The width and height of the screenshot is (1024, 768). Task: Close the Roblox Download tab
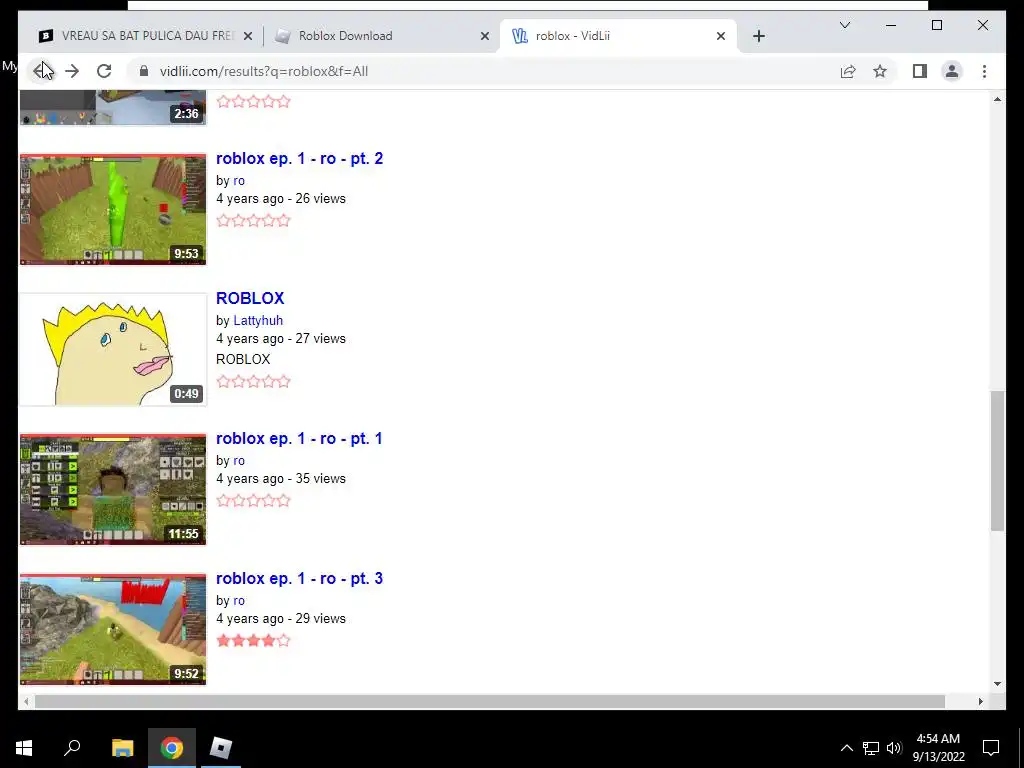pyautogui.click(x=485, y=36)
